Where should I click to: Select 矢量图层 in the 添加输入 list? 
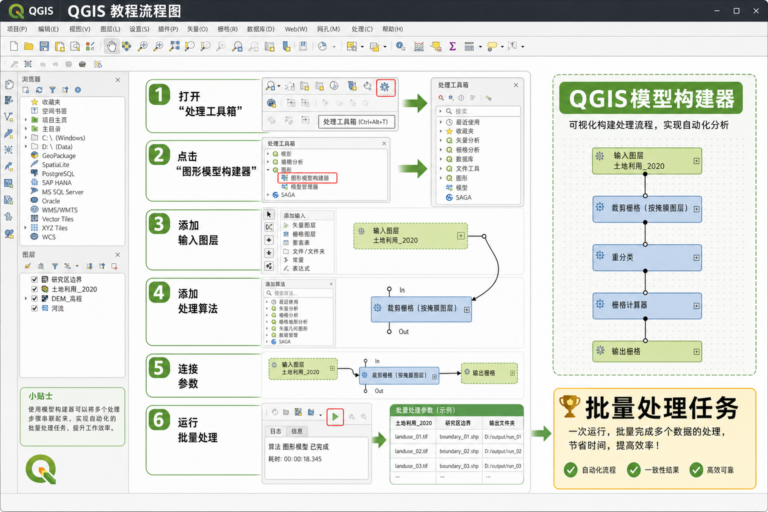point(299,225)
